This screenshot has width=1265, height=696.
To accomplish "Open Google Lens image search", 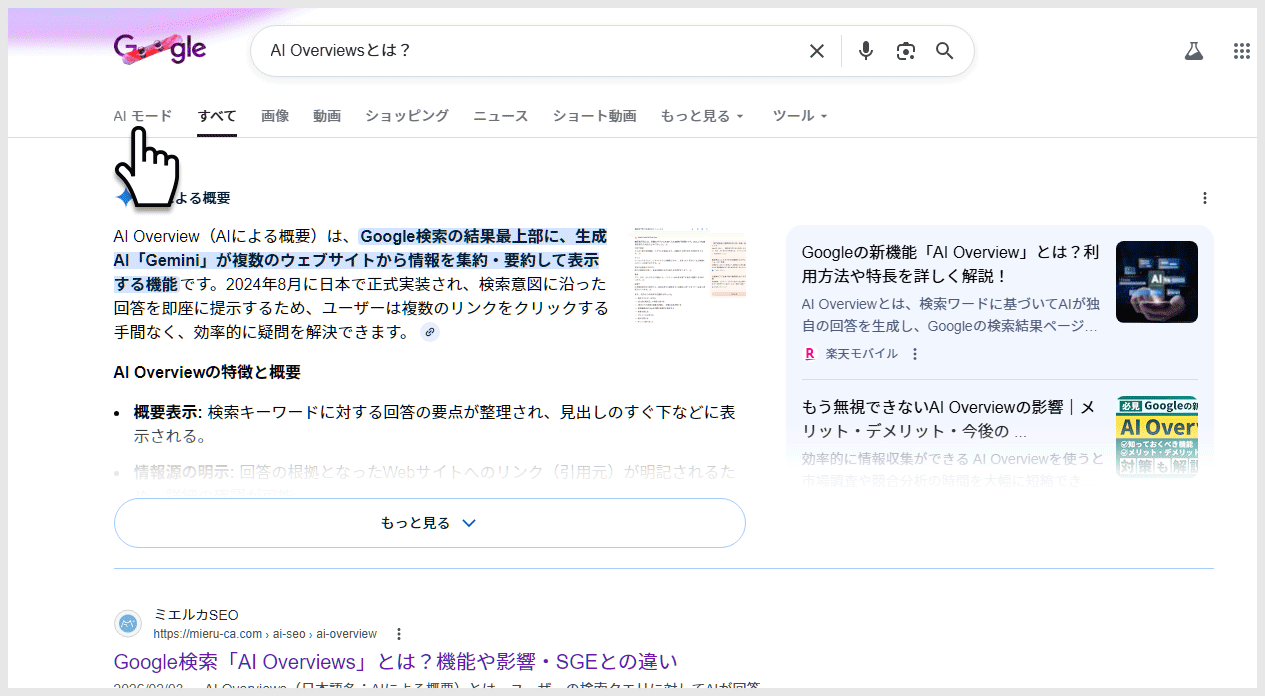I will tap(905, 51).
